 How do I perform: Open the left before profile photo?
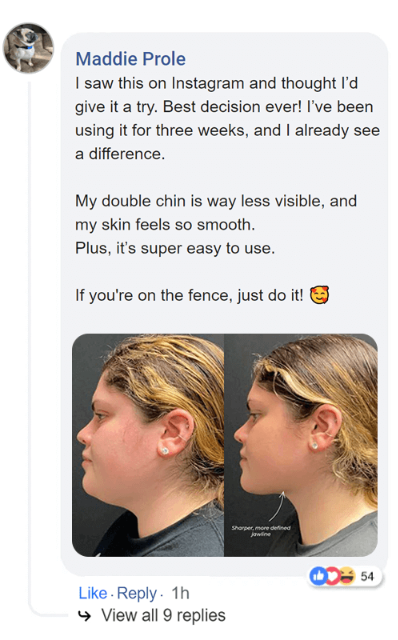[x=148, y=445]
